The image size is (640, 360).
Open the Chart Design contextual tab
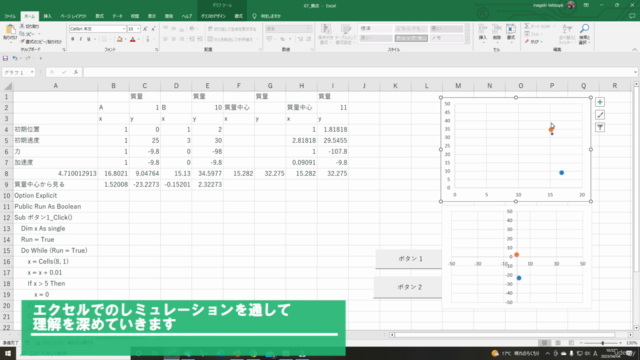pos(213,16)
